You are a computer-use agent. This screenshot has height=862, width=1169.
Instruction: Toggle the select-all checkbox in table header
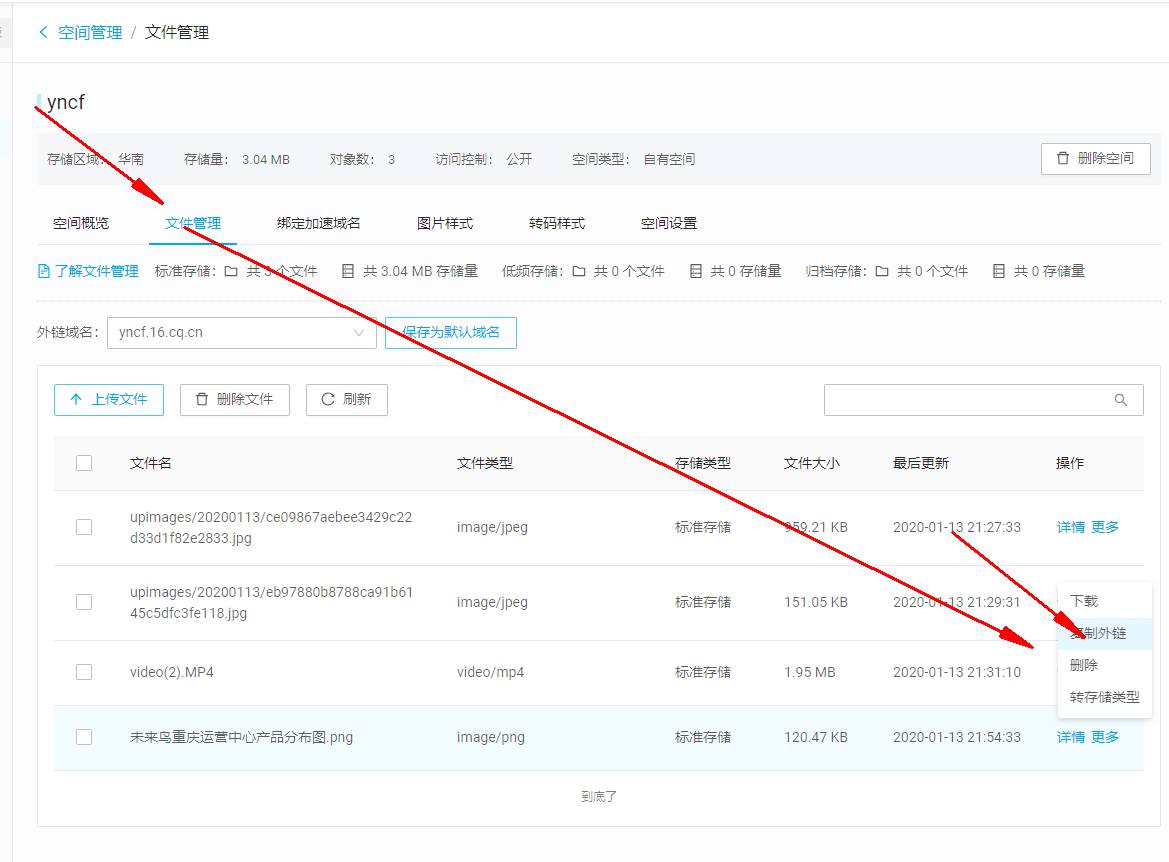84,463
